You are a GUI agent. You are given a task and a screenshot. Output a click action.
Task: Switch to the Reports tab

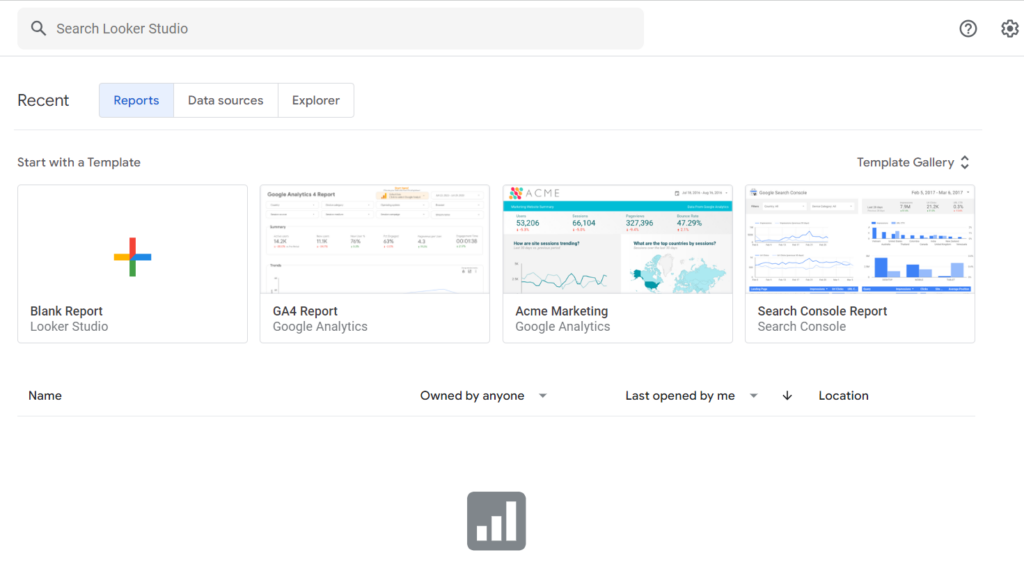136,101
